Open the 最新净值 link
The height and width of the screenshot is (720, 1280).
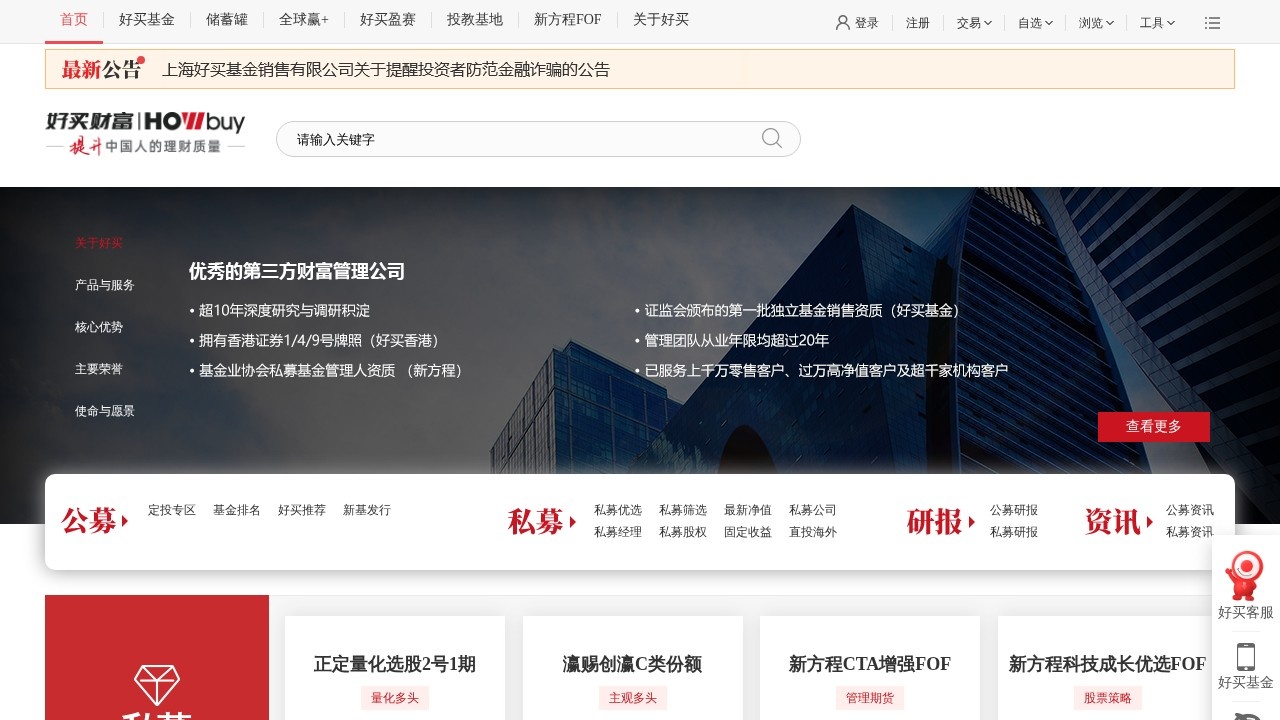coord(748,510)
